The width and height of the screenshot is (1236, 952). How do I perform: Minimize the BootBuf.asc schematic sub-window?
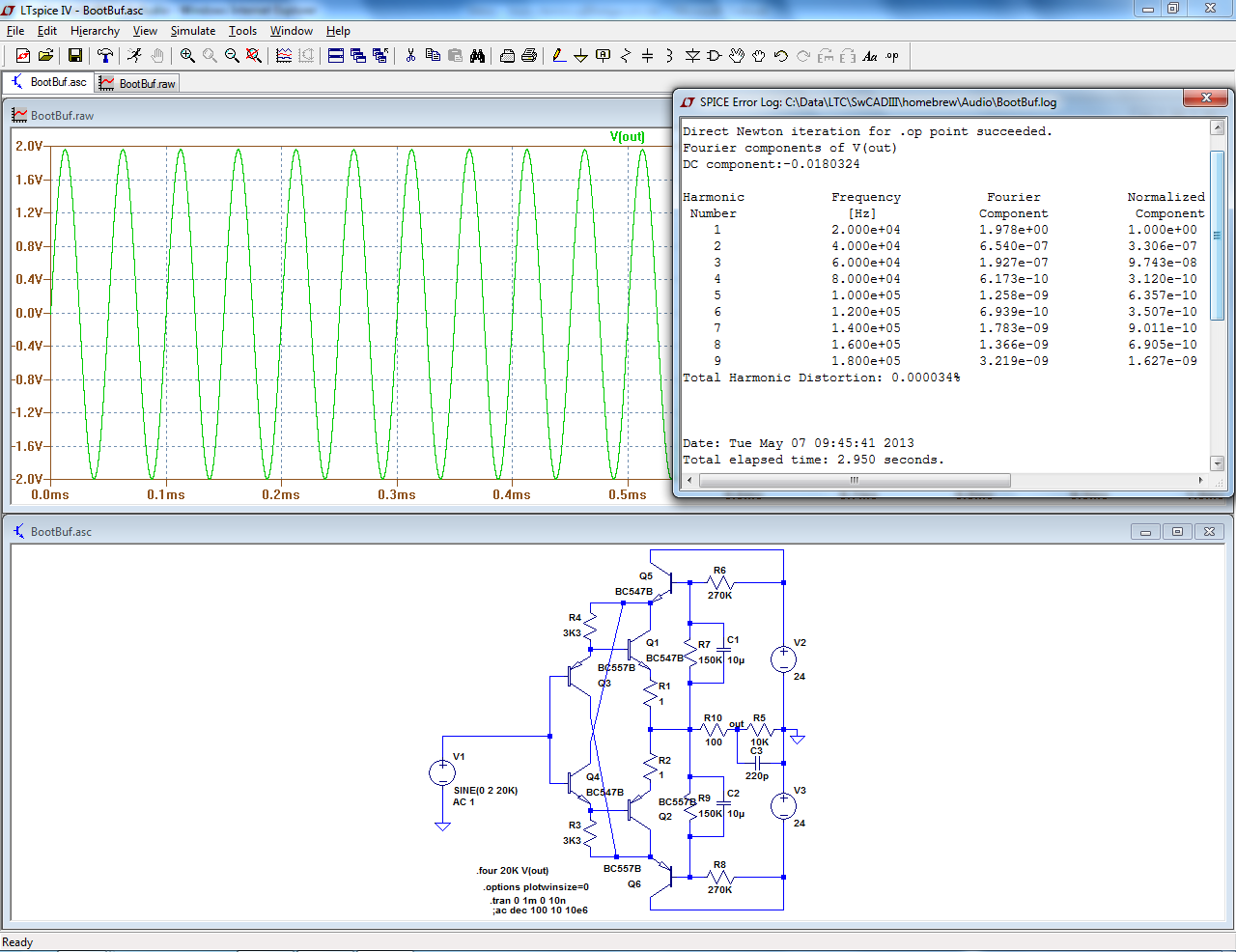click(x=1145, y=531)
